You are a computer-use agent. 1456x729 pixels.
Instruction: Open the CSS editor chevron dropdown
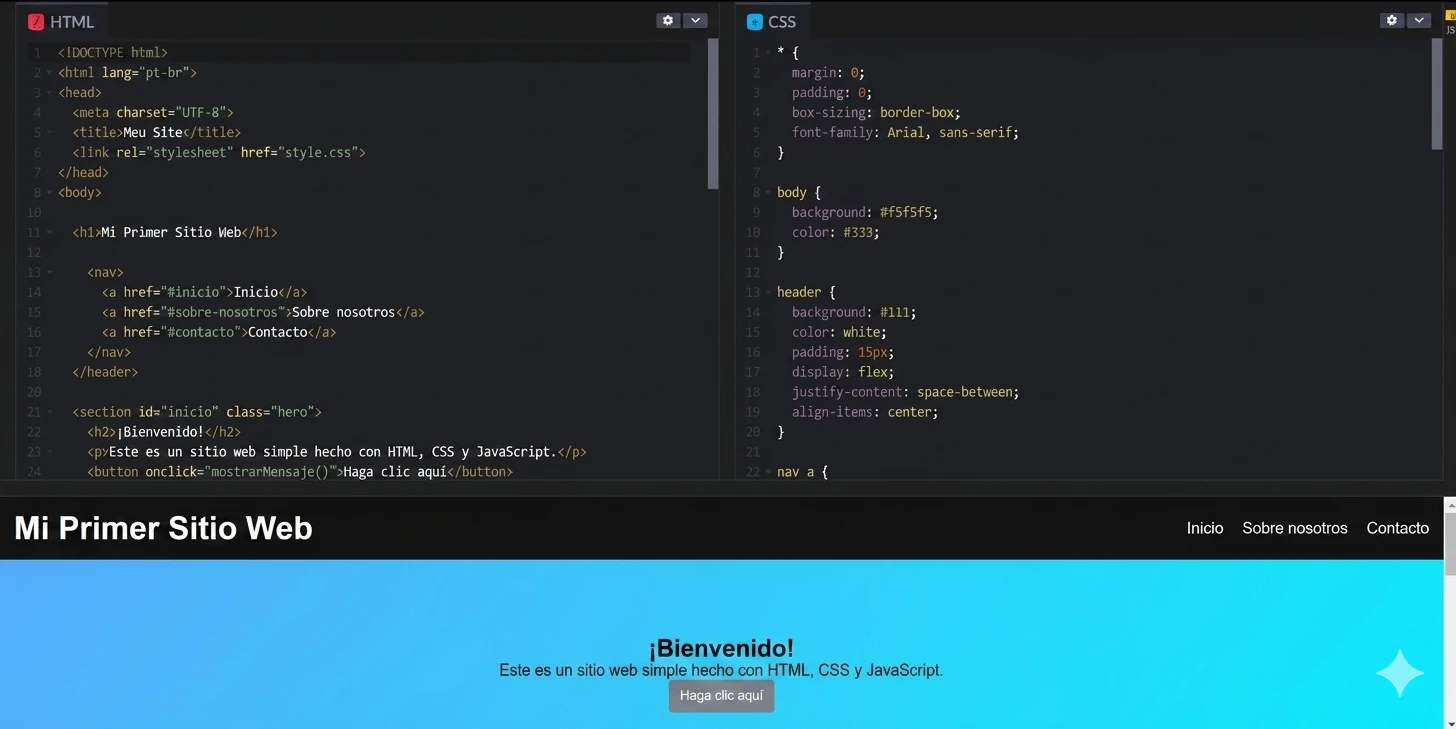(1419, 20)
